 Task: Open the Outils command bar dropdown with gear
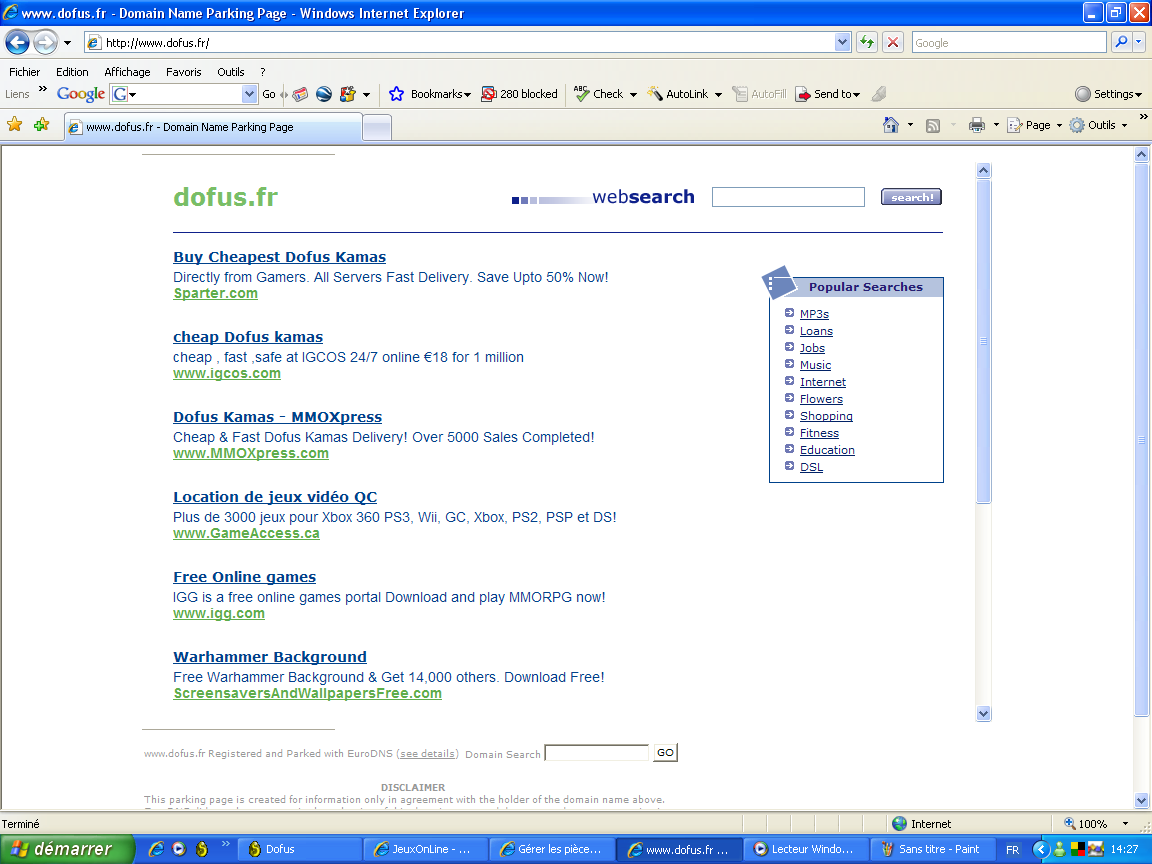(1098, 125)
